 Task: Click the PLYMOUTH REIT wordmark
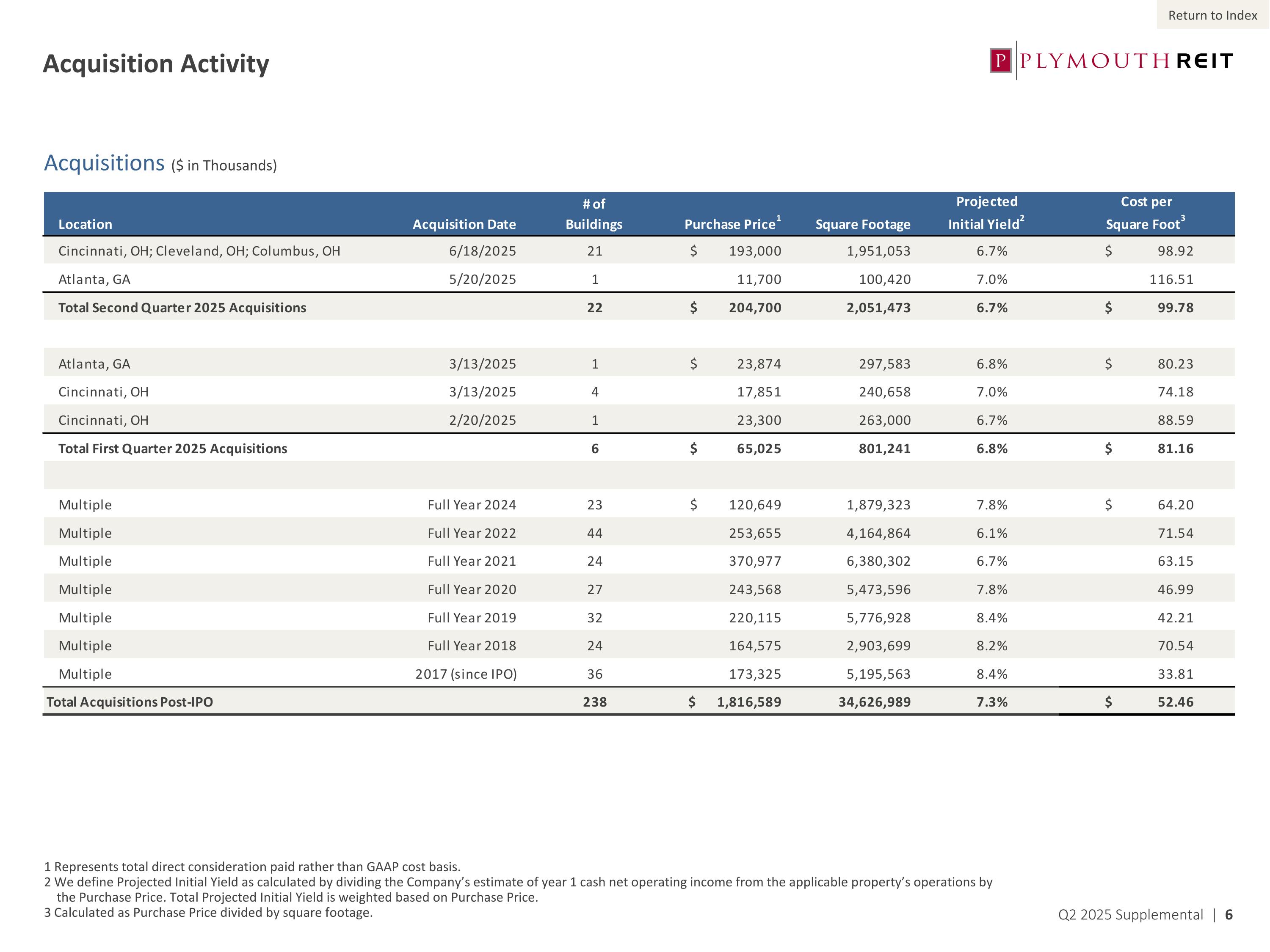1126,61
